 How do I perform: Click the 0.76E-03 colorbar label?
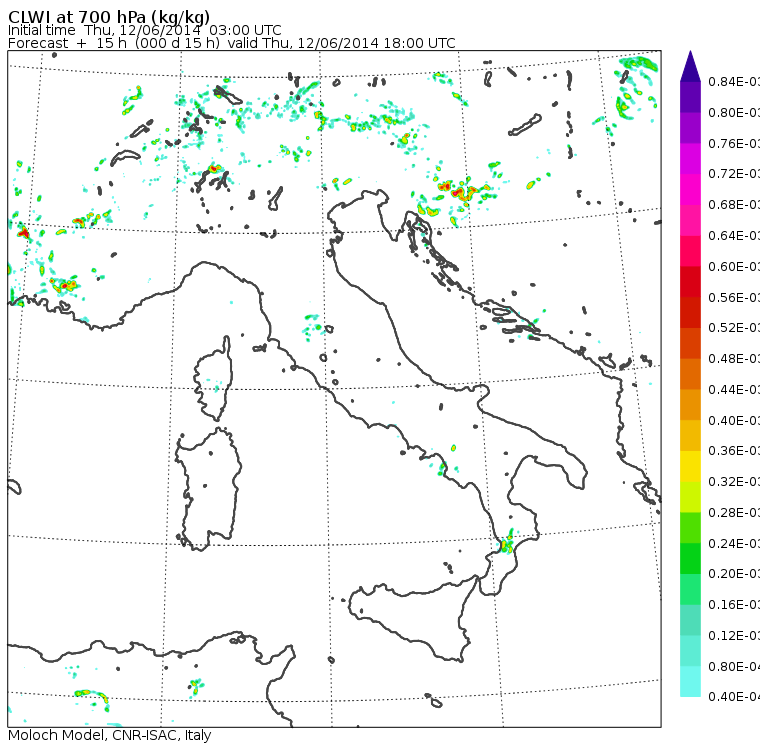[734, 143]
